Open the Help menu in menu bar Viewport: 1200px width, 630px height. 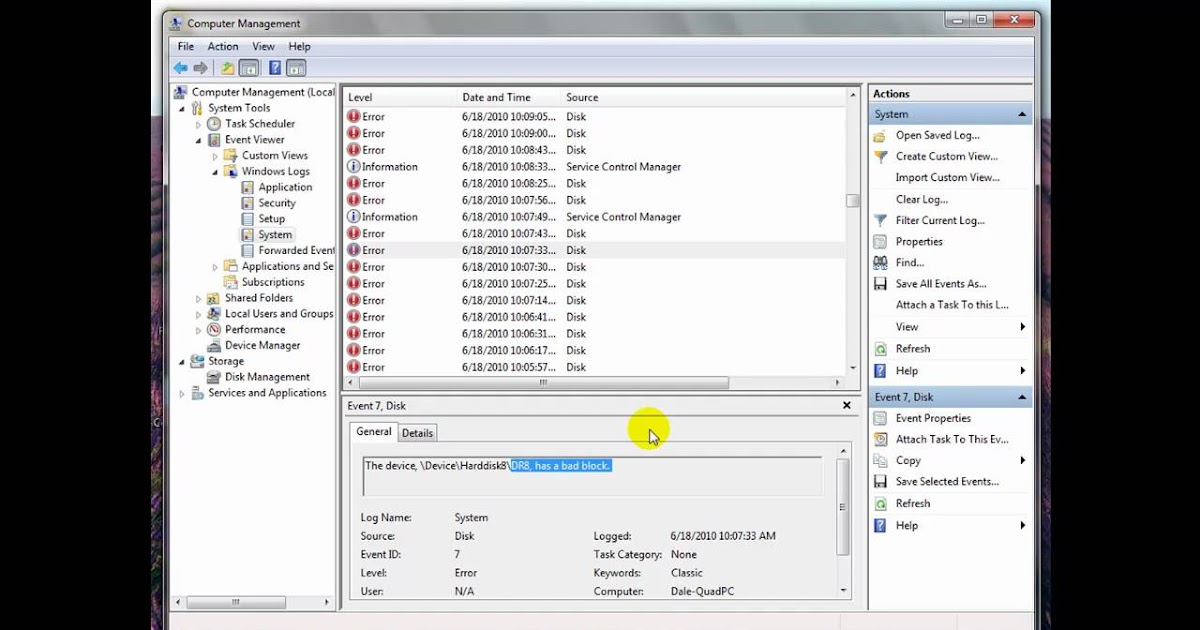point(300,46)
